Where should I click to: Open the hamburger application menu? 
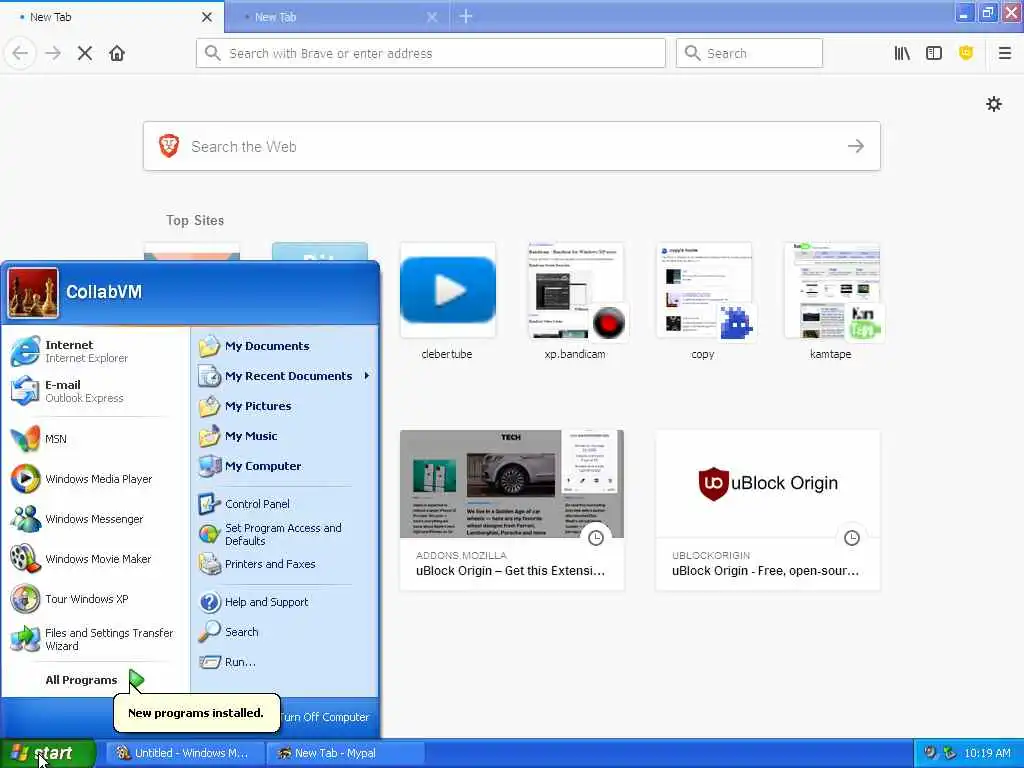tap(1005, 54)
